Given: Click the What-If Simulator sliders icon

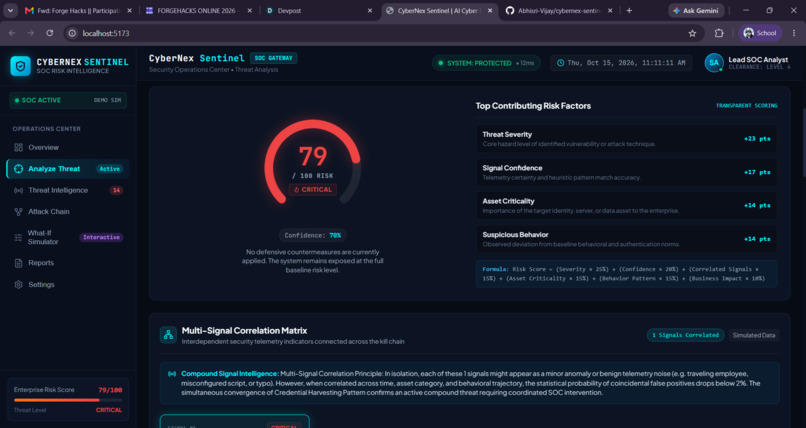Looking at the screenshot, I should tap(19, 237).
